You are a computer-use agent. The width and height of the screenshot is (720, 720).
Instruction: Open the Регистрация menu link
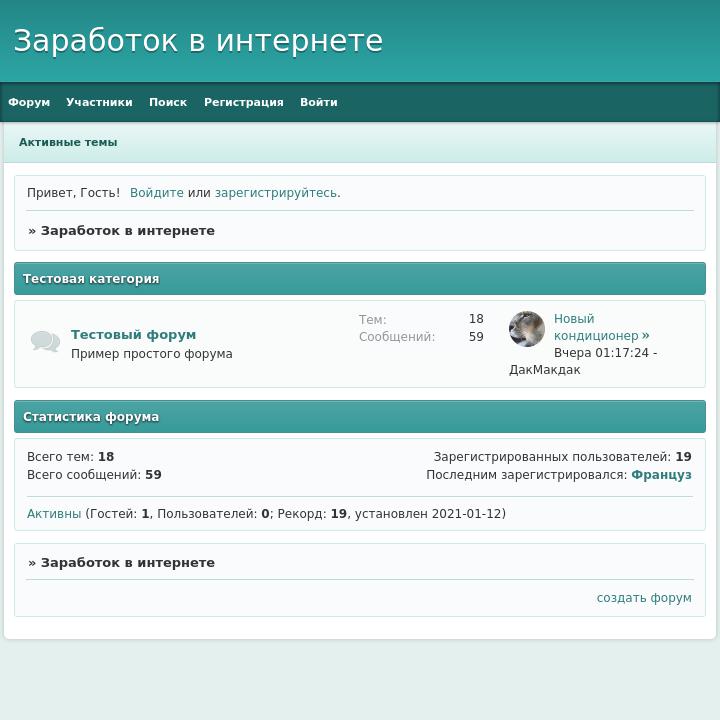point(244,102)
